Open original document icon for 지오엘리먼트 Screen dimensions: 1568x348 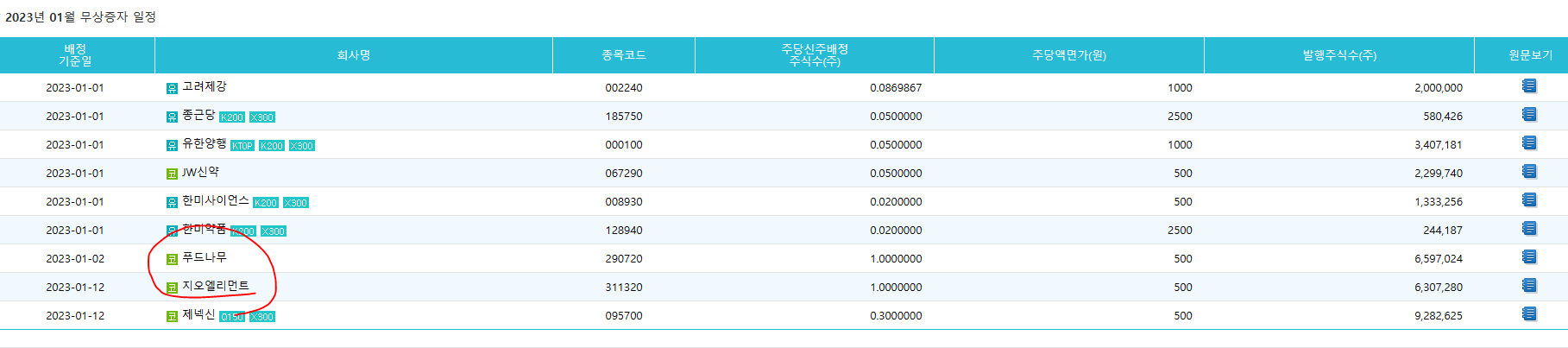tap(1529, 286)
